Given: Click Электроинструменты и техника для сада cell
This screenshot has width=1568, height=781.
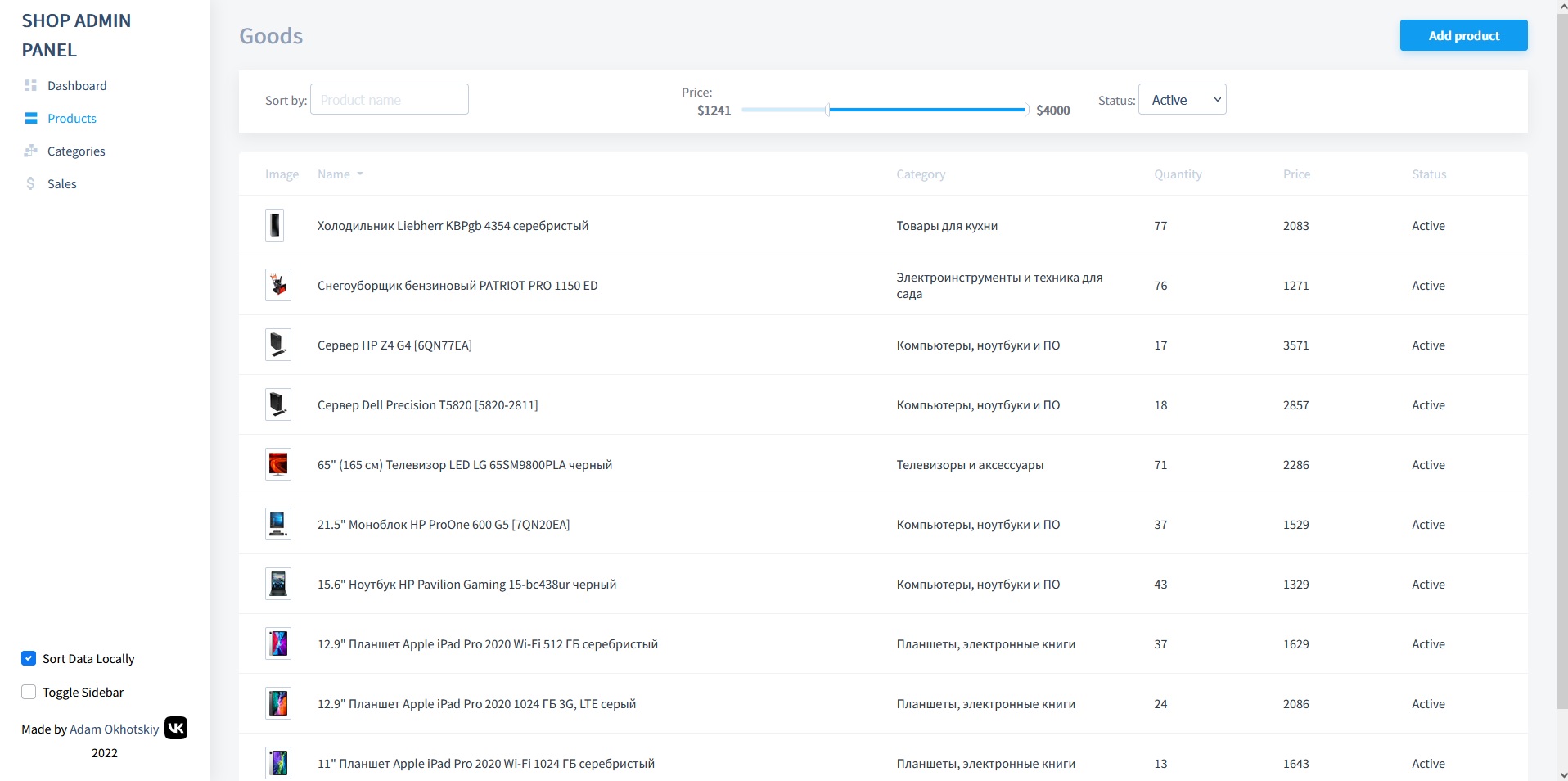Looking at the screenshot, I should click(x=999, y=286).
